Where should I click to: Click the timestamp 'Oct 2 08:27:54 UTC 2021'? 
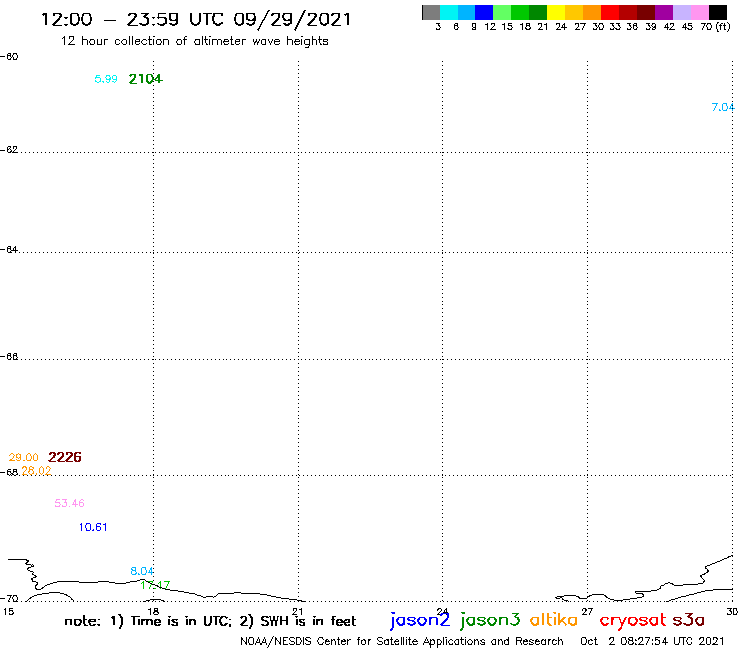point(652,642)
